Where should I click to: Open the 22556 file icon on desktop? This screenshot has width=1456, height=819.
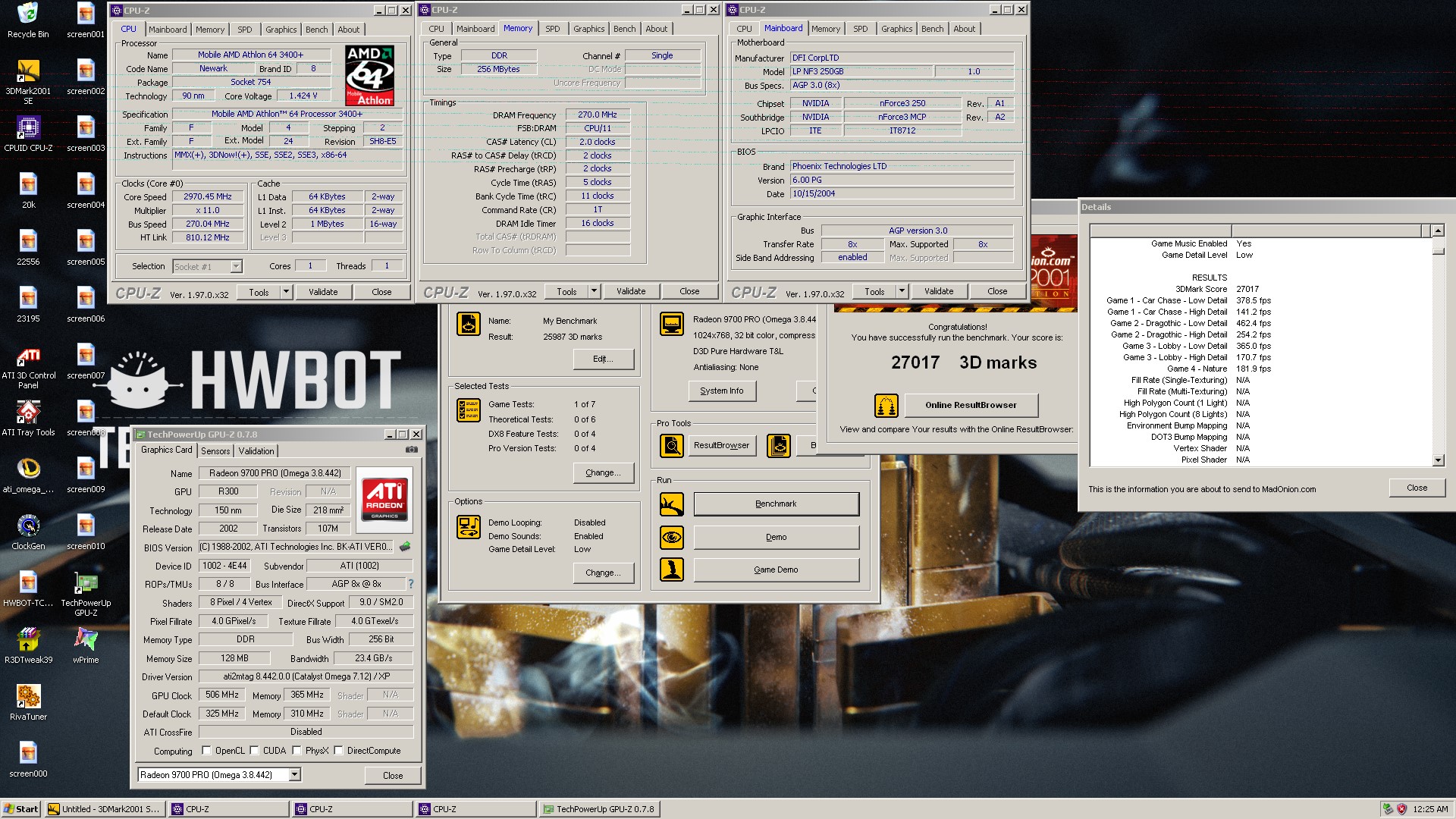click(x=28, y=248)
